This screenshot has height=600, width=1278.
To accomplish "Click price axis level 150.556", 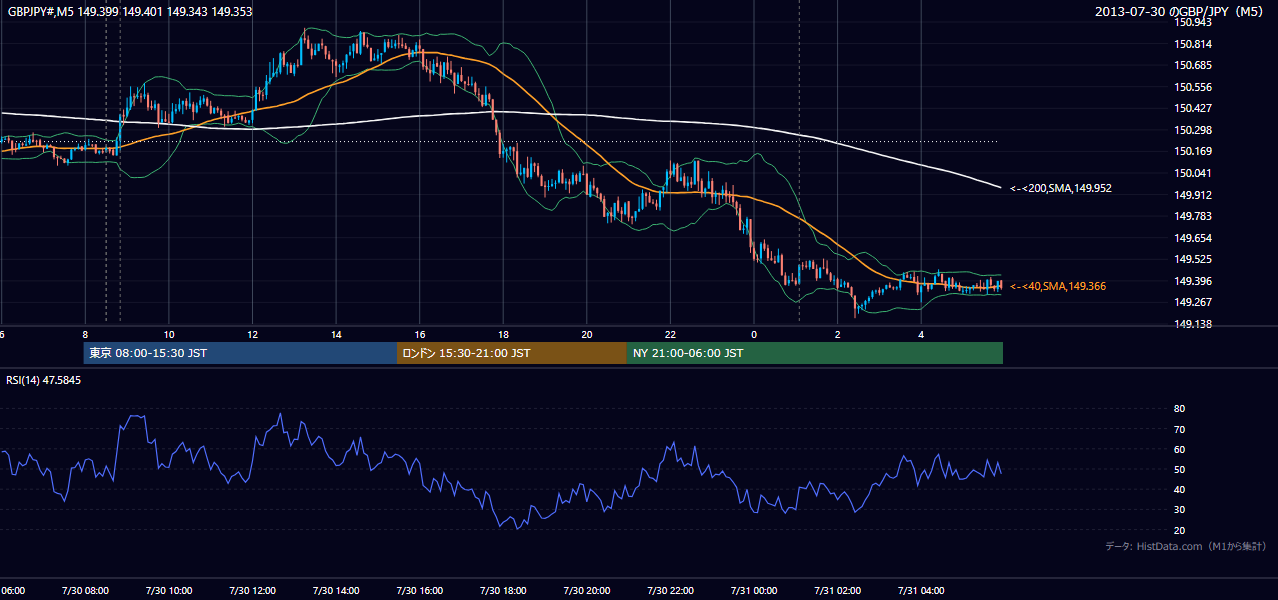I will (x=1192, y=87).
